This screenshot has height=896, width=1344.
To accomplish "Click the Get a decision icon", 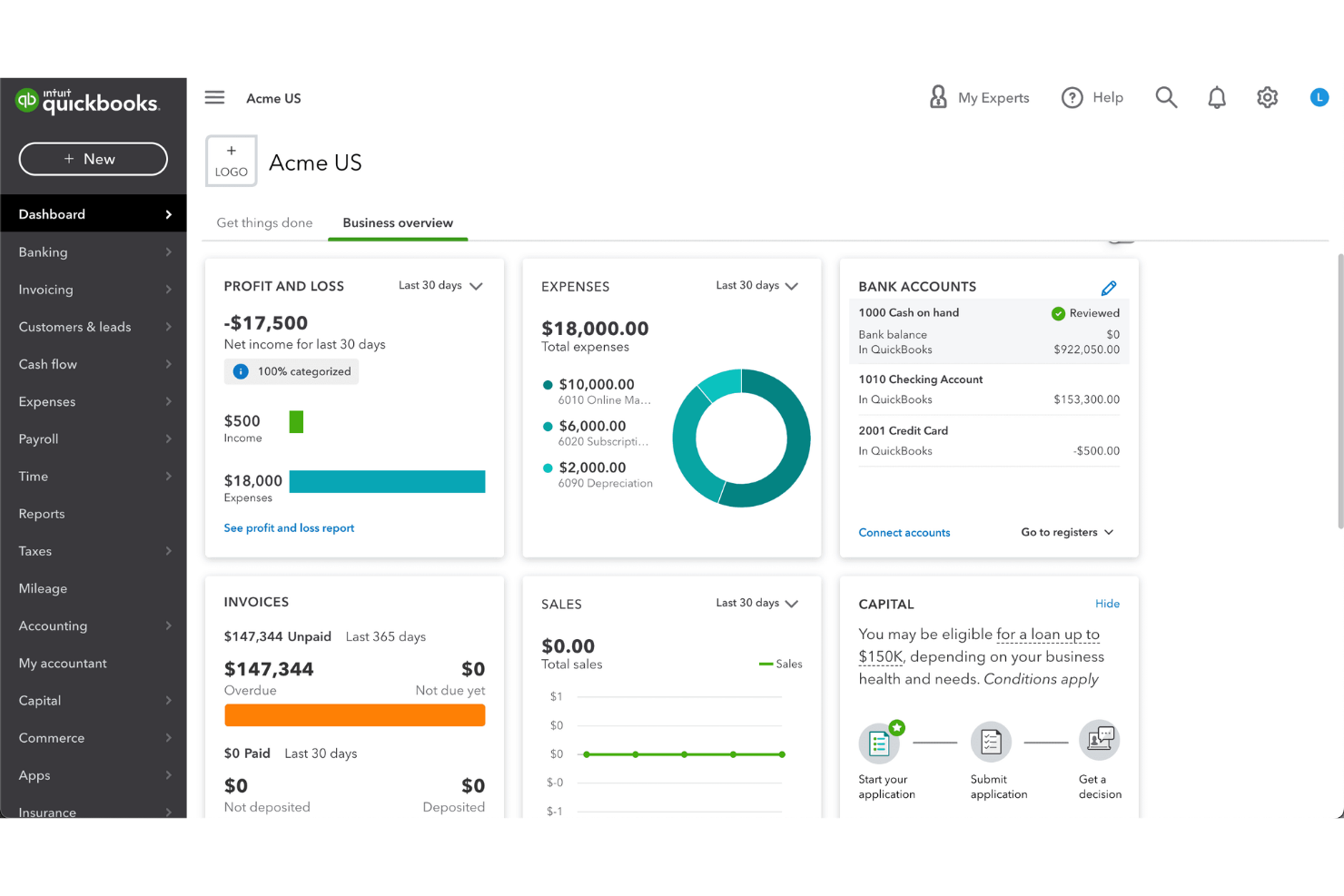I will point(1099,741).
